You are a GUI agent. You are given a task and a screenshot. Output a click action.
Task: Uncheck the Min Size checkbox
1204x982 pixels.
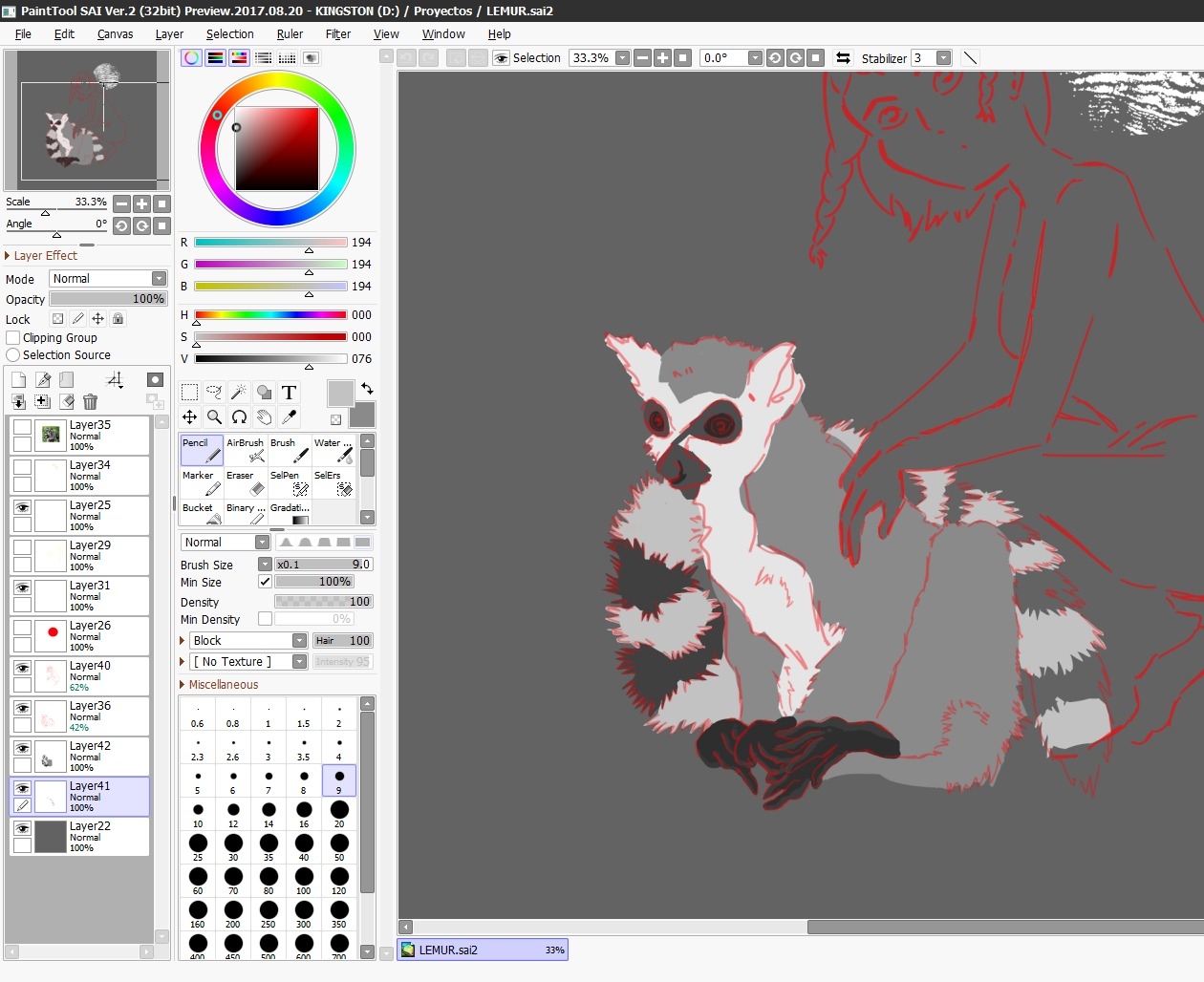click(265, 582)
